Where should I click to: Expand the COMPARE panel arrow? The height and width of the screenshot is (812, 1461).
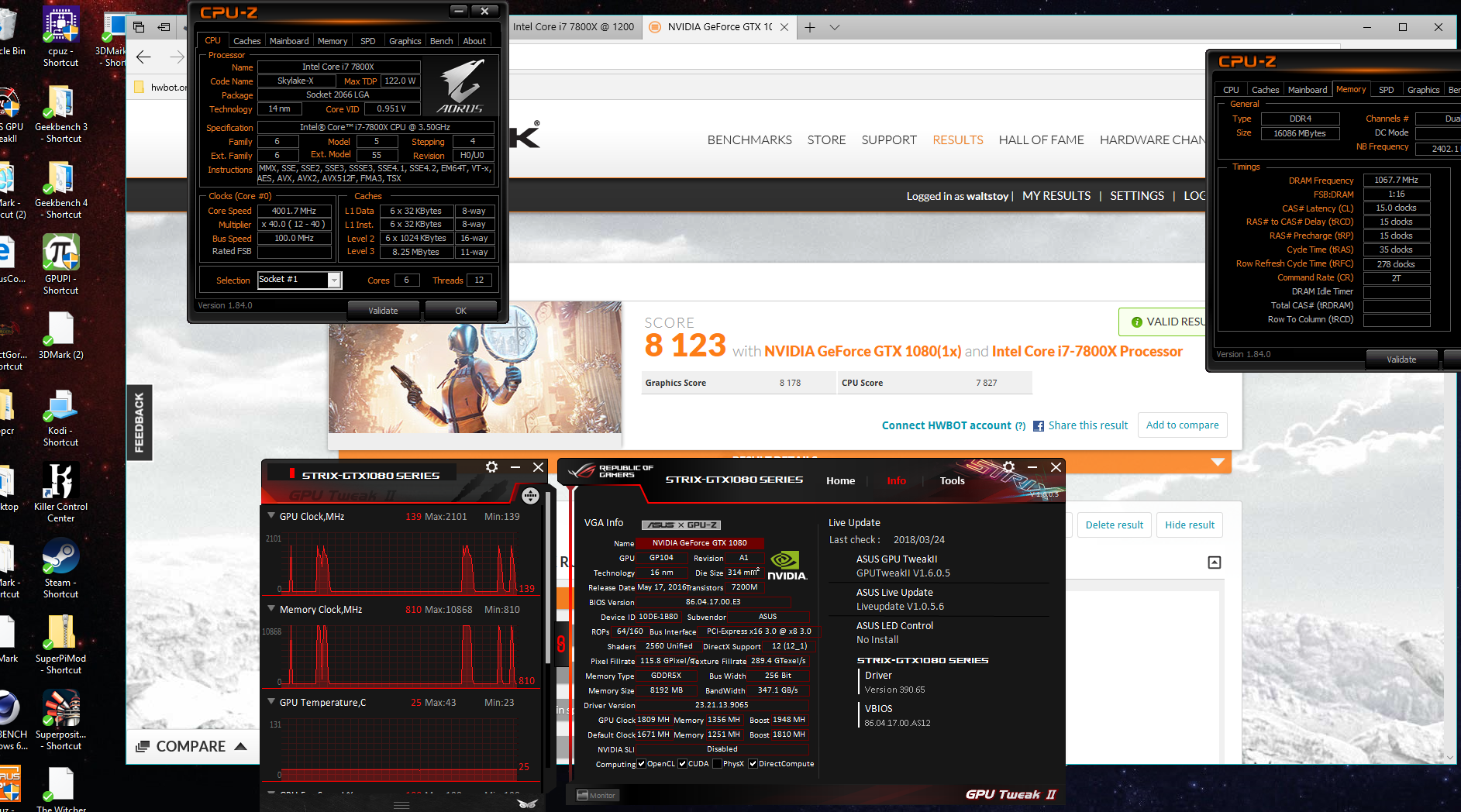240,746
